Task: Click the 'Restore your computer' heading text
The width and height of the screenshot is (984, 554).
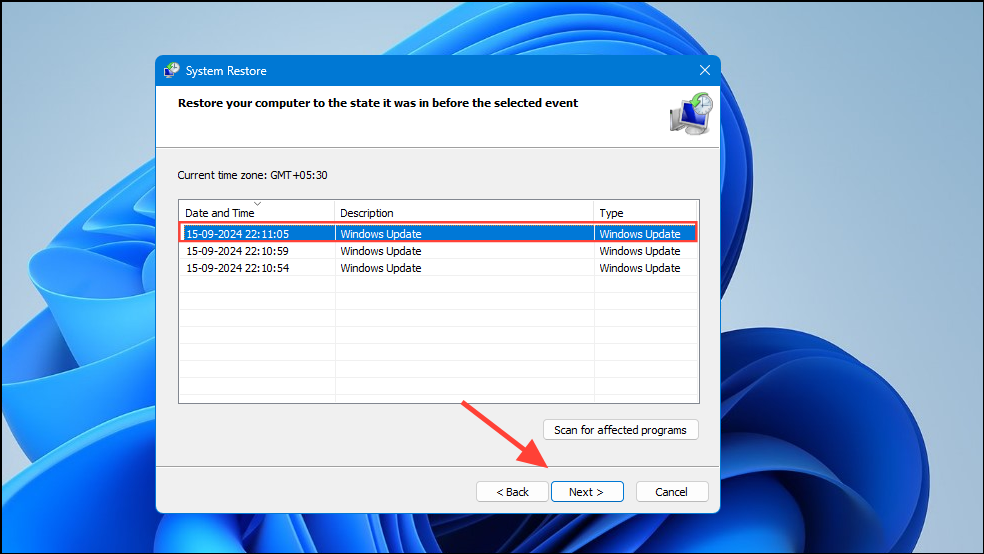Action: pos(378,103)
